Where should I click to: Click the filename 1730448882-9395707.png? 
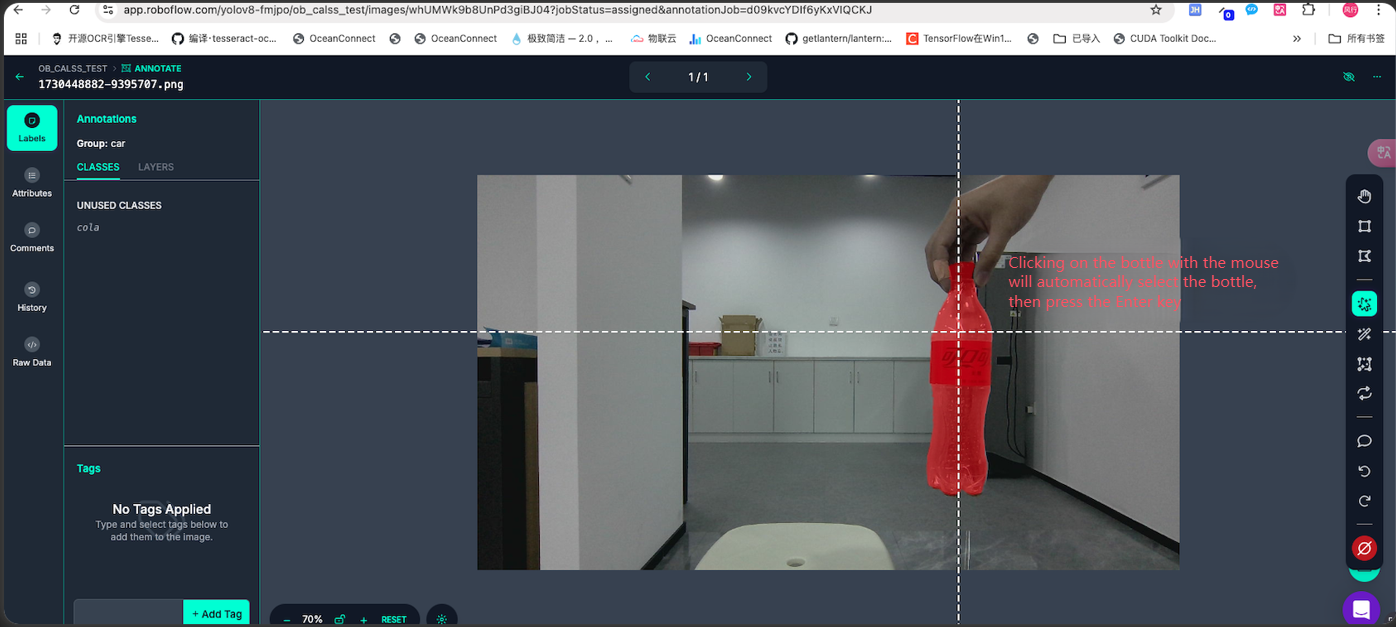tap(111, 85)
